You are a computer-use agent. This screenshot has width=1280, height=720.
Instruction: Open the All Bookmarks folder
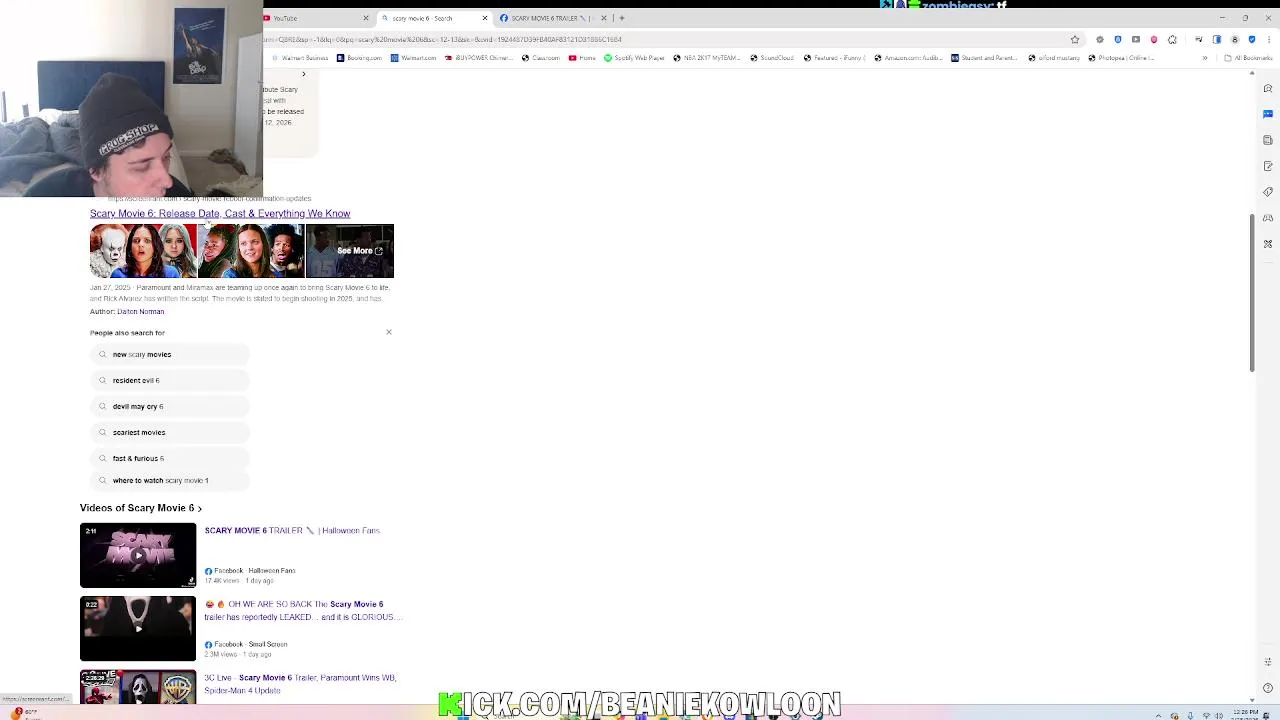click(1248, 58)
